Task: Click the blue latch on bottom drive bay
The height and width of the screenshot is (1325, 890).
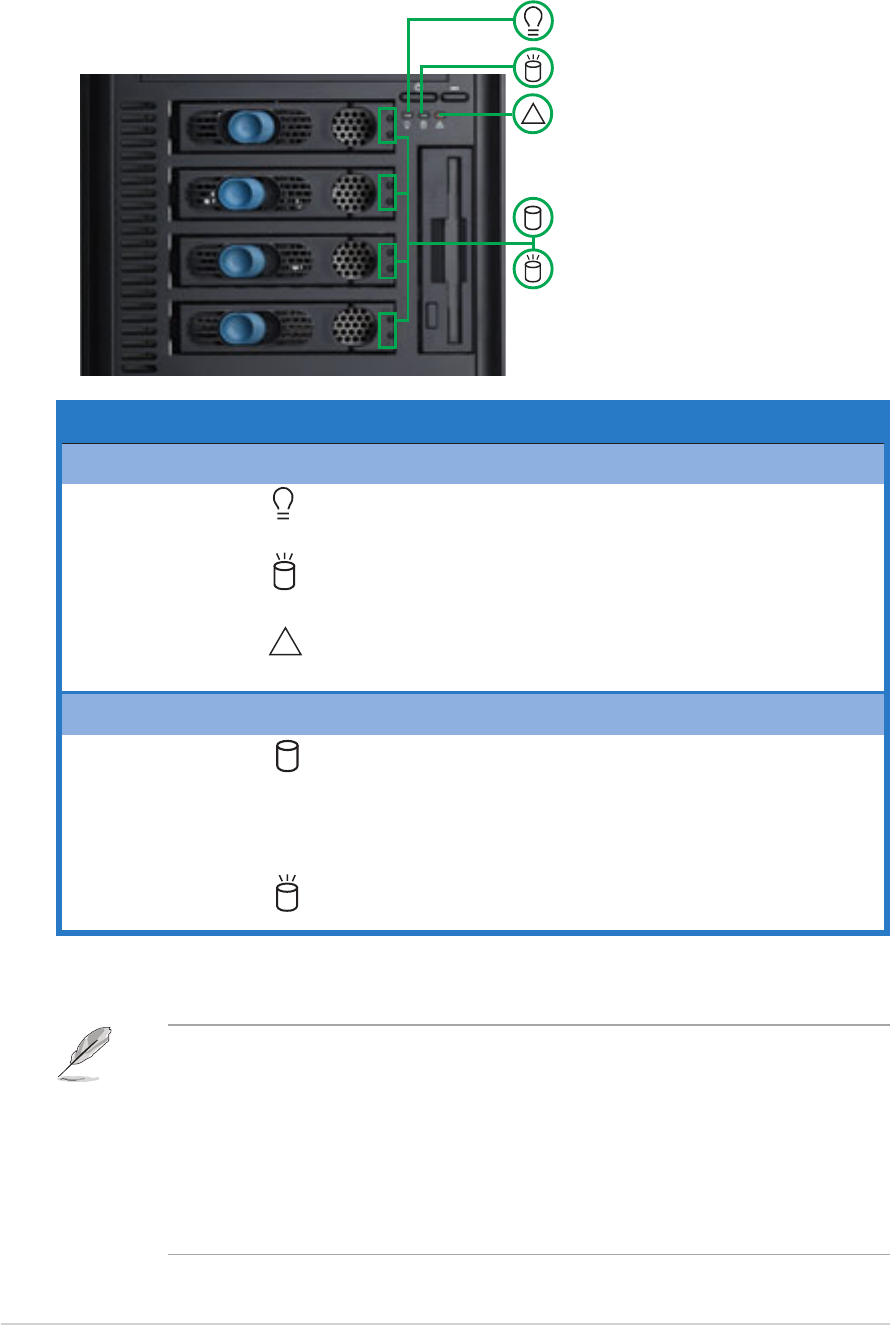Action: pos(242,325)
